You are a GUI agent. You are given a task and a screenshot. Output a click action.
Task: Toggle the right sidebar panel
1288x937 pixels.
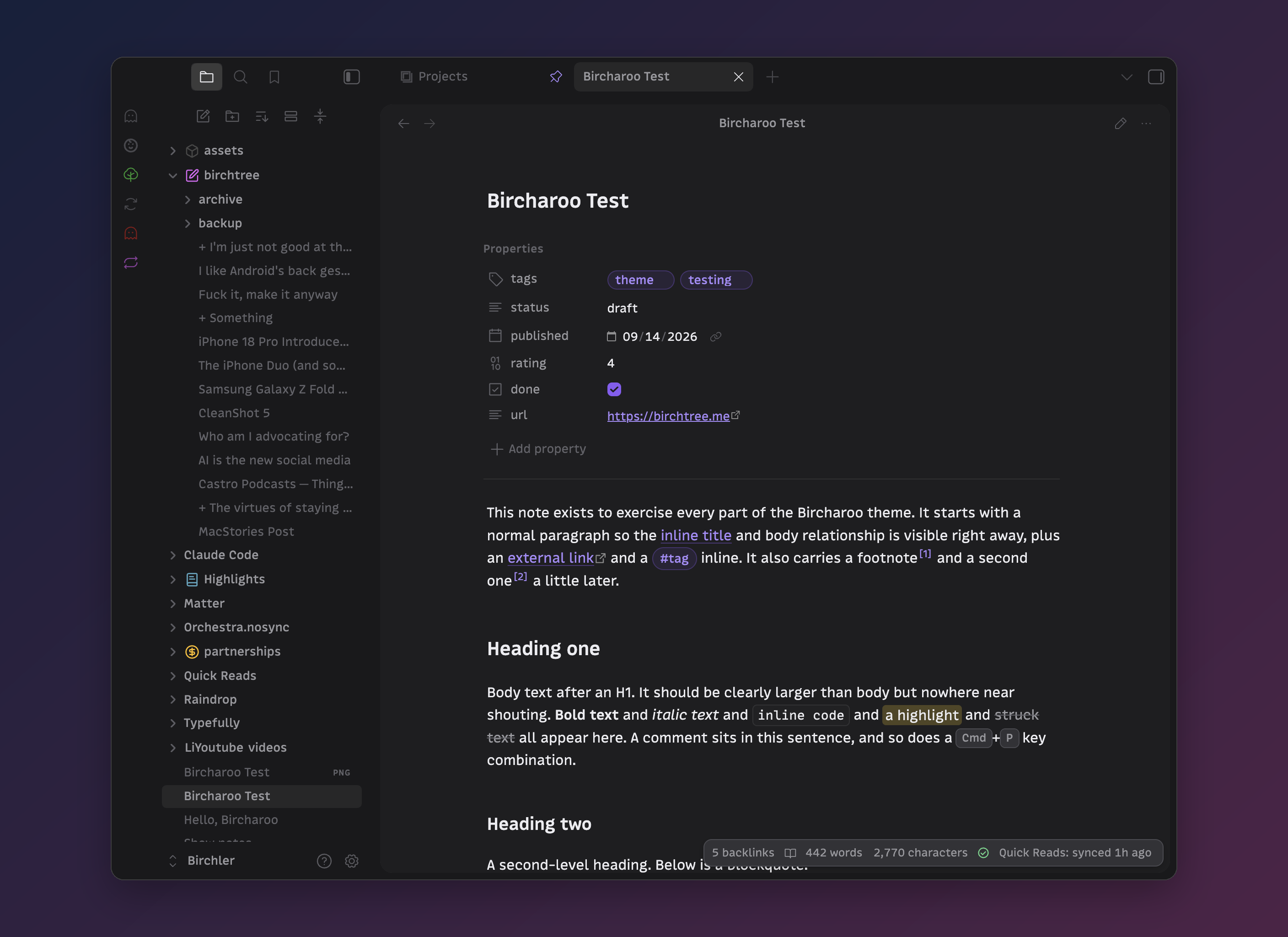[x=1156, y=77]
